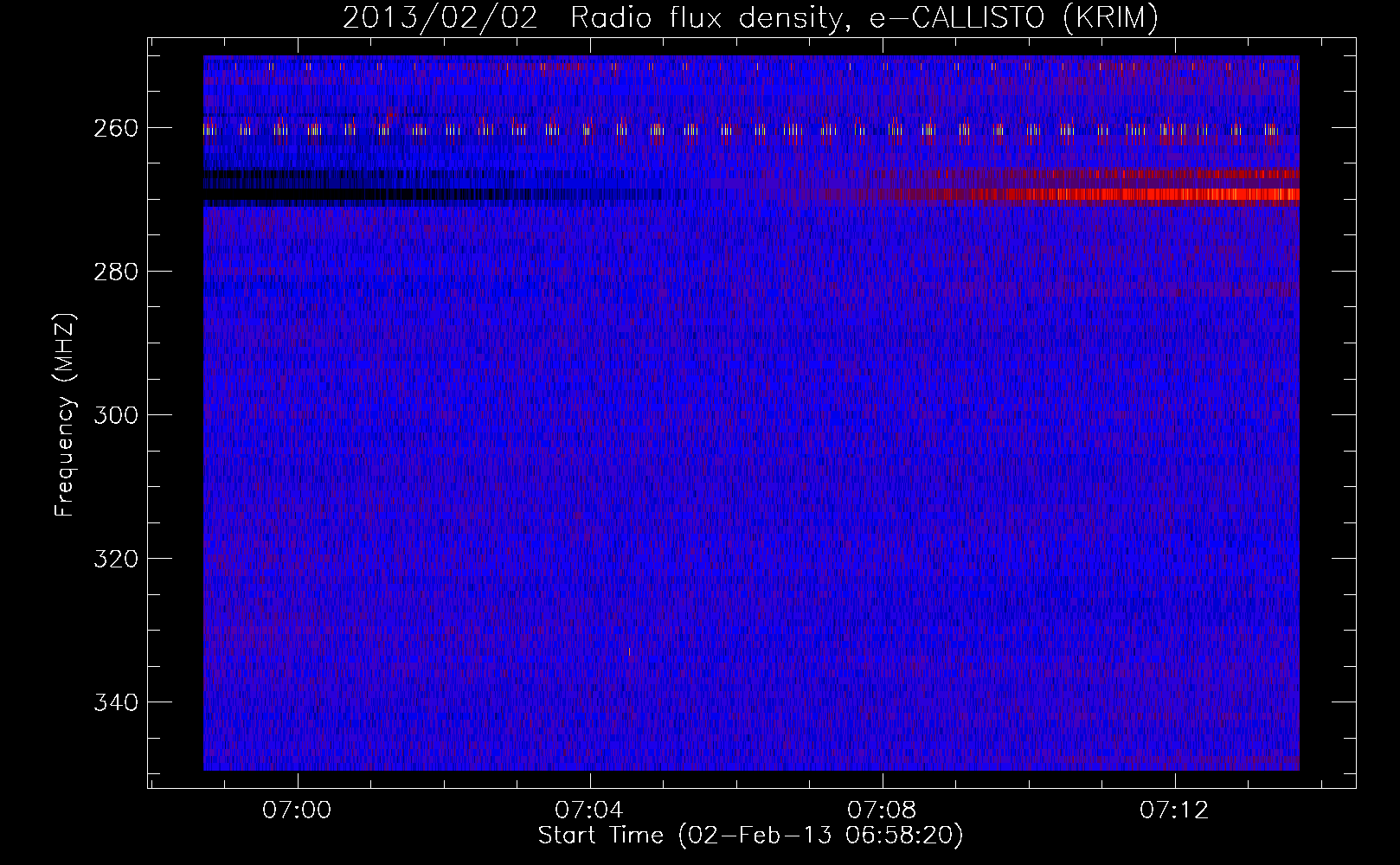Click the 07:04 time tick label
This screenshot has width=1400, height=865.
point(589,811)
